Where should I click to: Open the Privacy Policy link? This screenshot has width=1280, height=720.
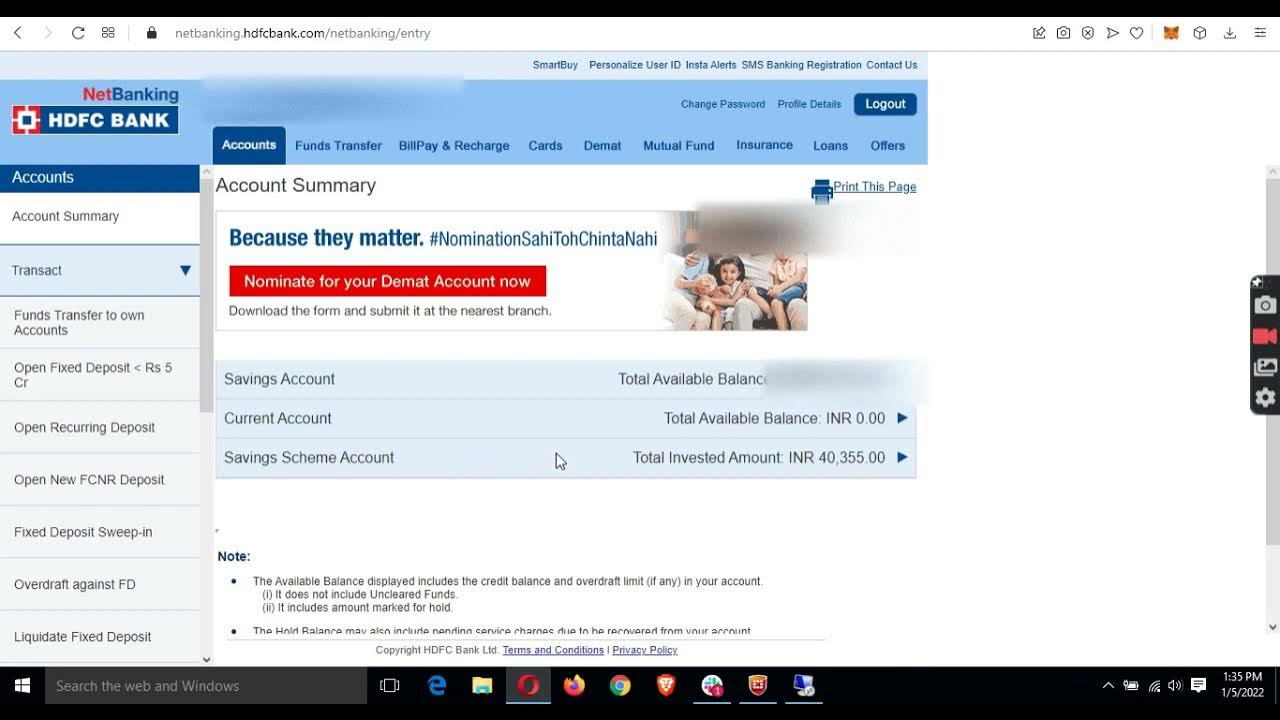tap(645, 650)
